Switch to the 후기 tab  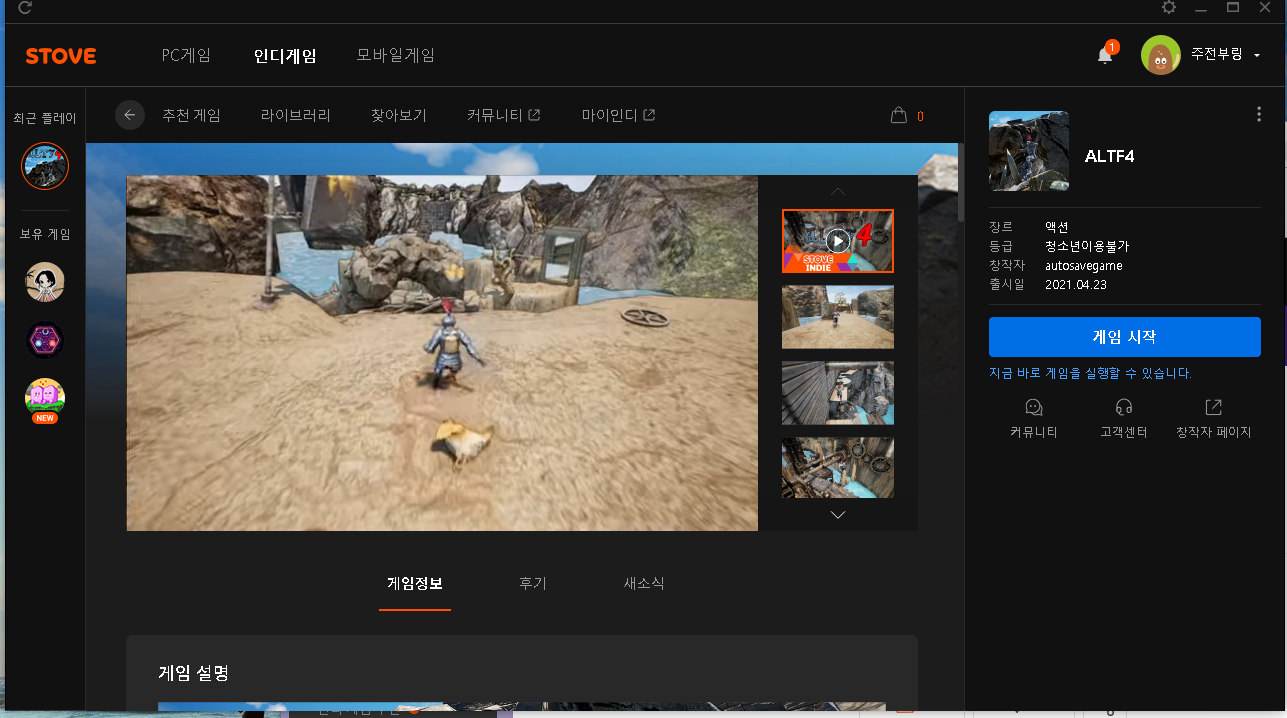coord(532,584)
